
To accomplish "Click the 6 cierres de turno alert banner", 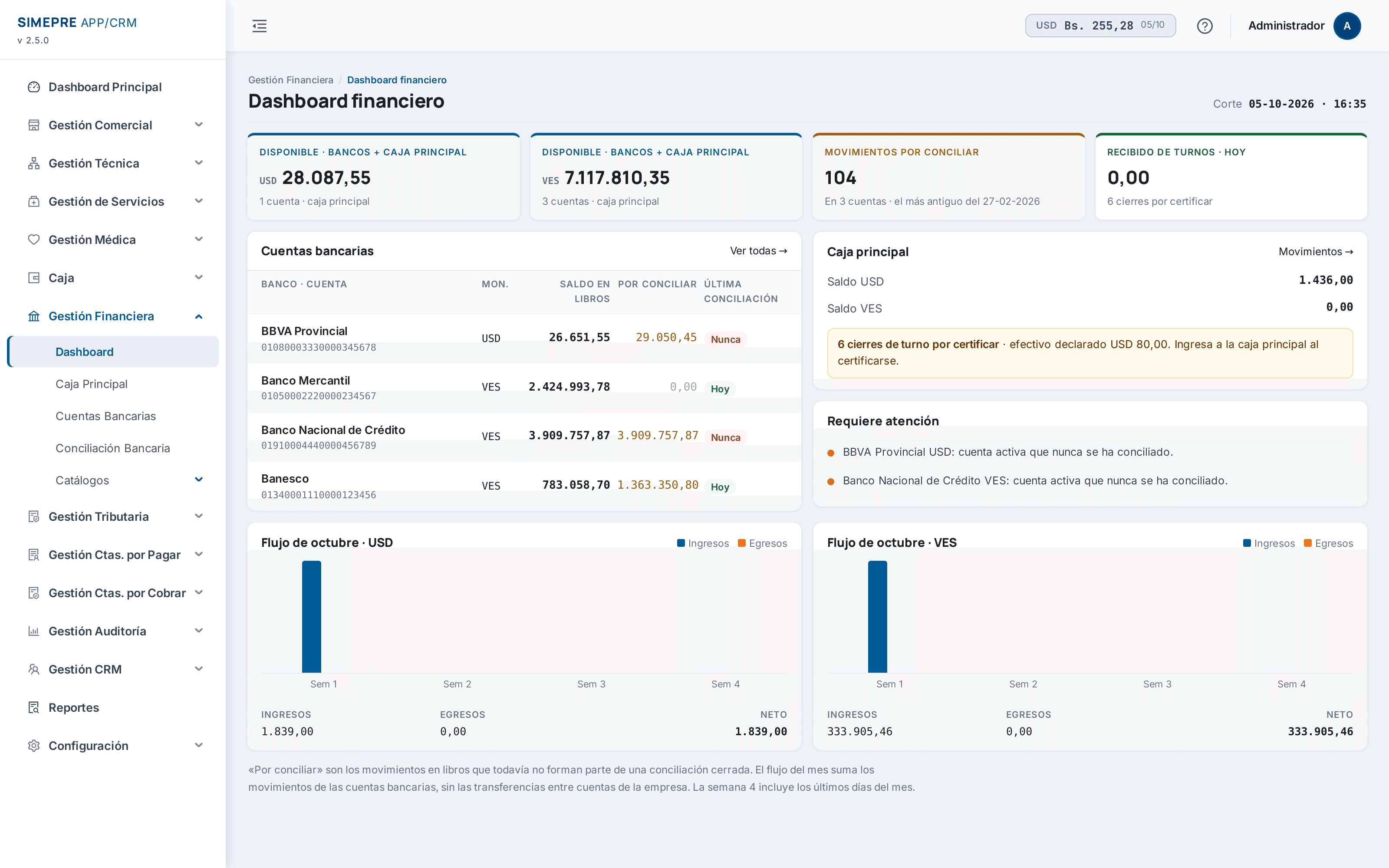I will pos(1089,353).
